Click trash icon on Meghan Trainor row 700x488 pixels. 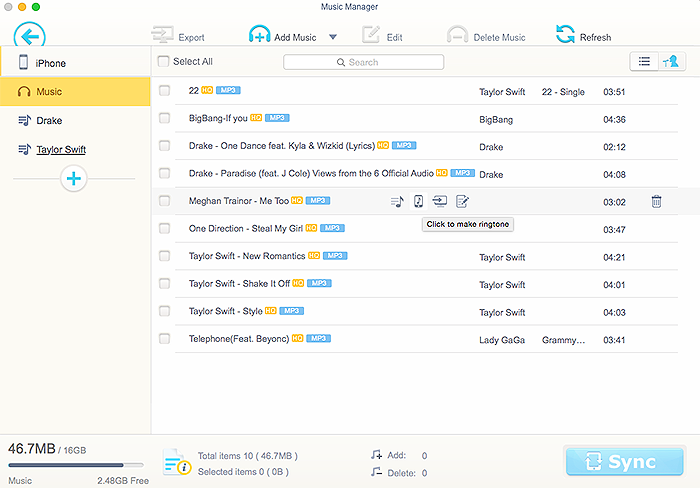[656, 202]
